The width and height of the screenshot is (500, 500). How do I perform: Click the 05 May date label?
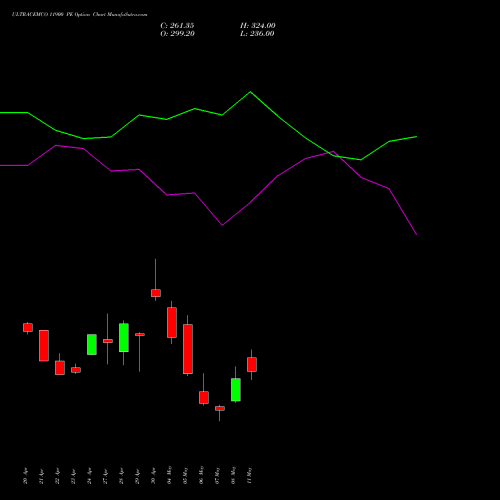[x=186, y=475]
